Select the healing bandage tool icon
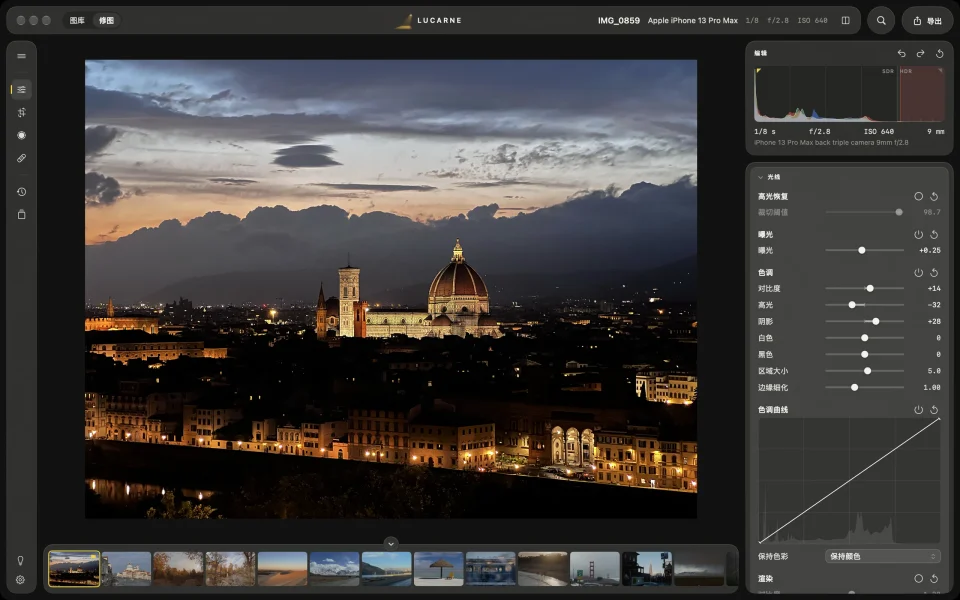The image size is (960, 600). click(x=21, y=158)
